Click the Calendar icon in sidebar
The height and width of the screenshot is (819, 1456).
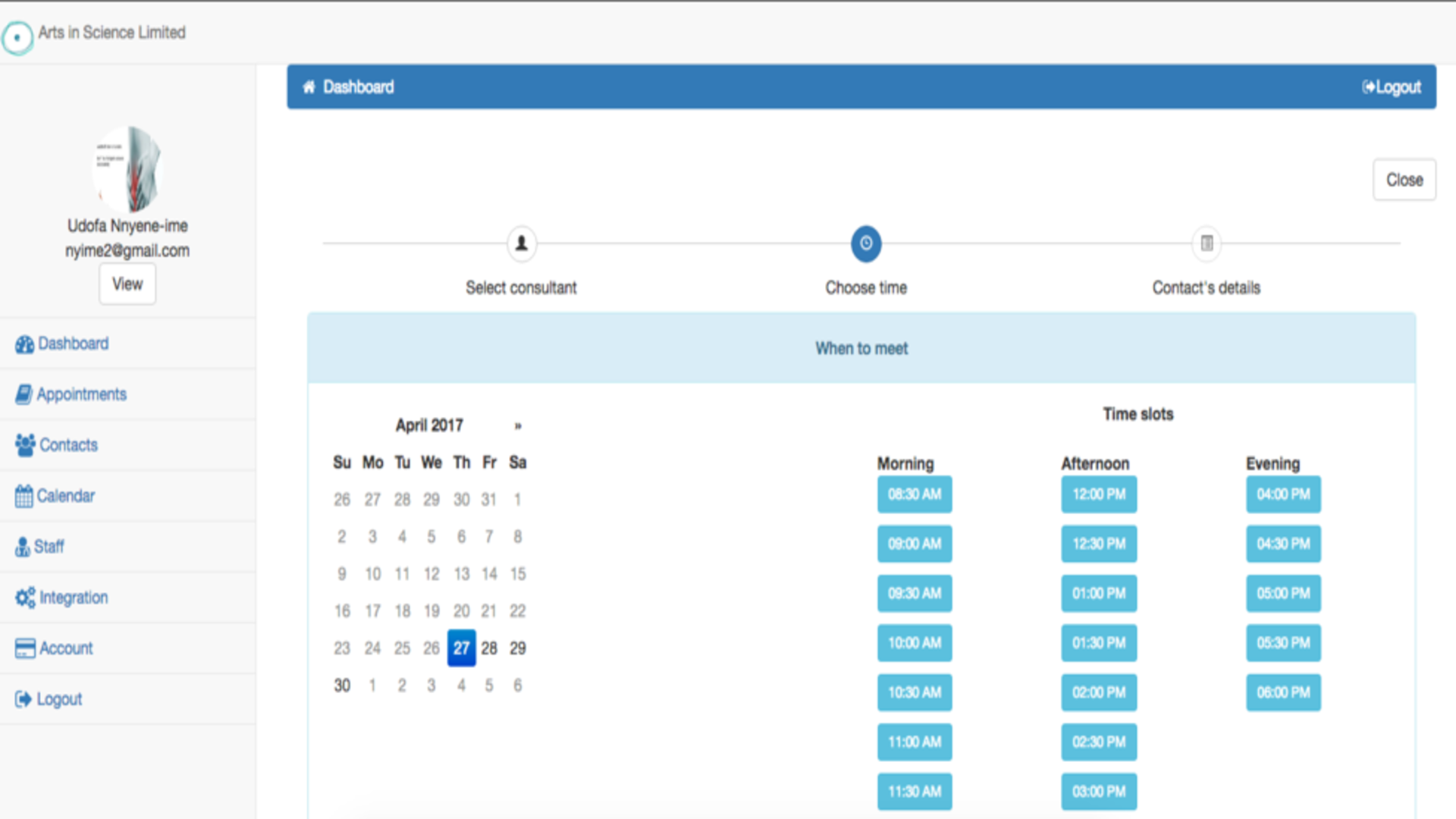click(x=24, y=496)
